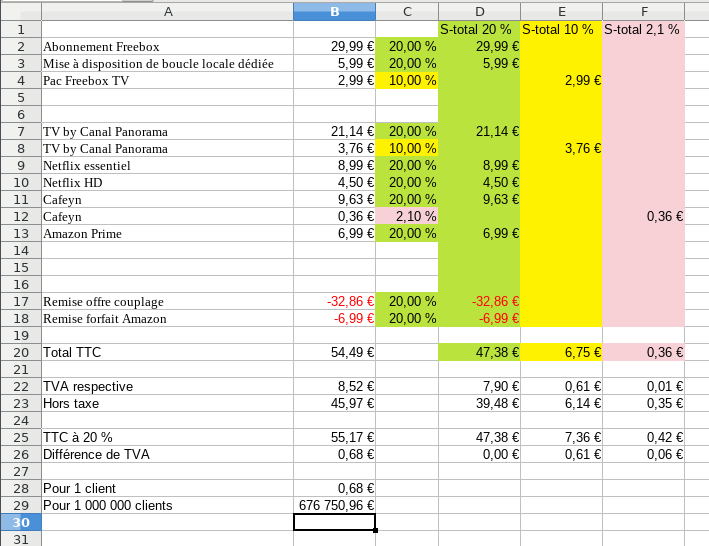Click the 21,14 € value in column B
709x546 pixels.
pyautogui.click(x=334, y=132)
